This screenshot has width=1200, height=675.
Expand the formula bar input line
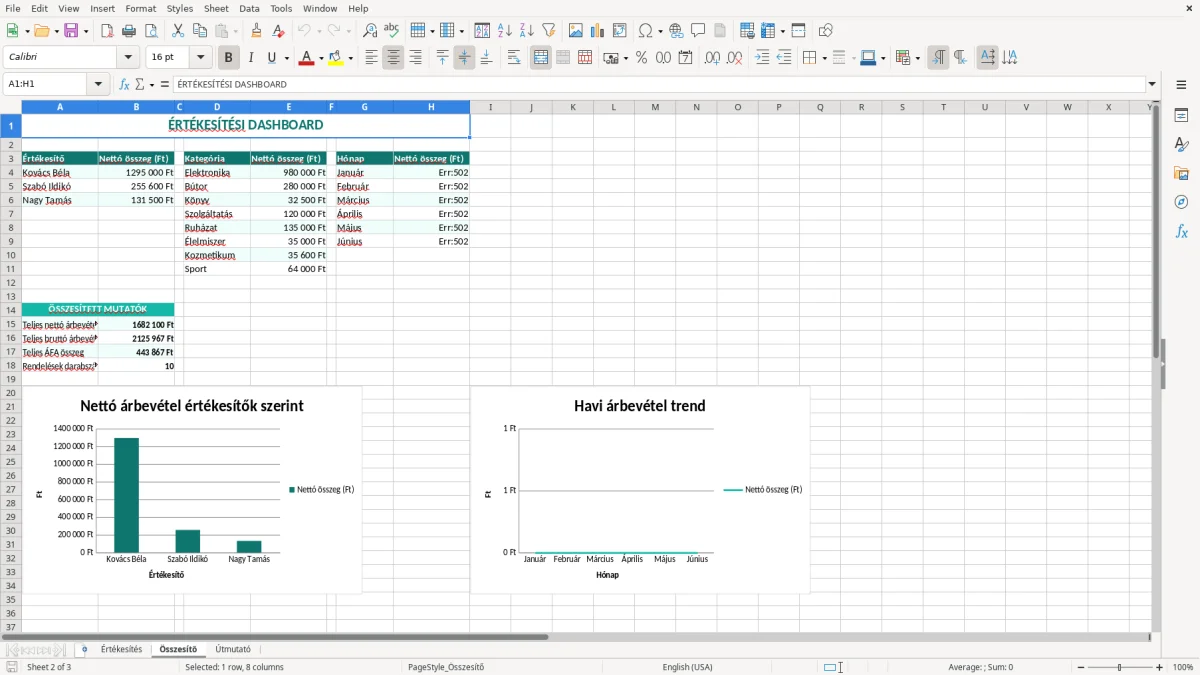pos(1152,85)
